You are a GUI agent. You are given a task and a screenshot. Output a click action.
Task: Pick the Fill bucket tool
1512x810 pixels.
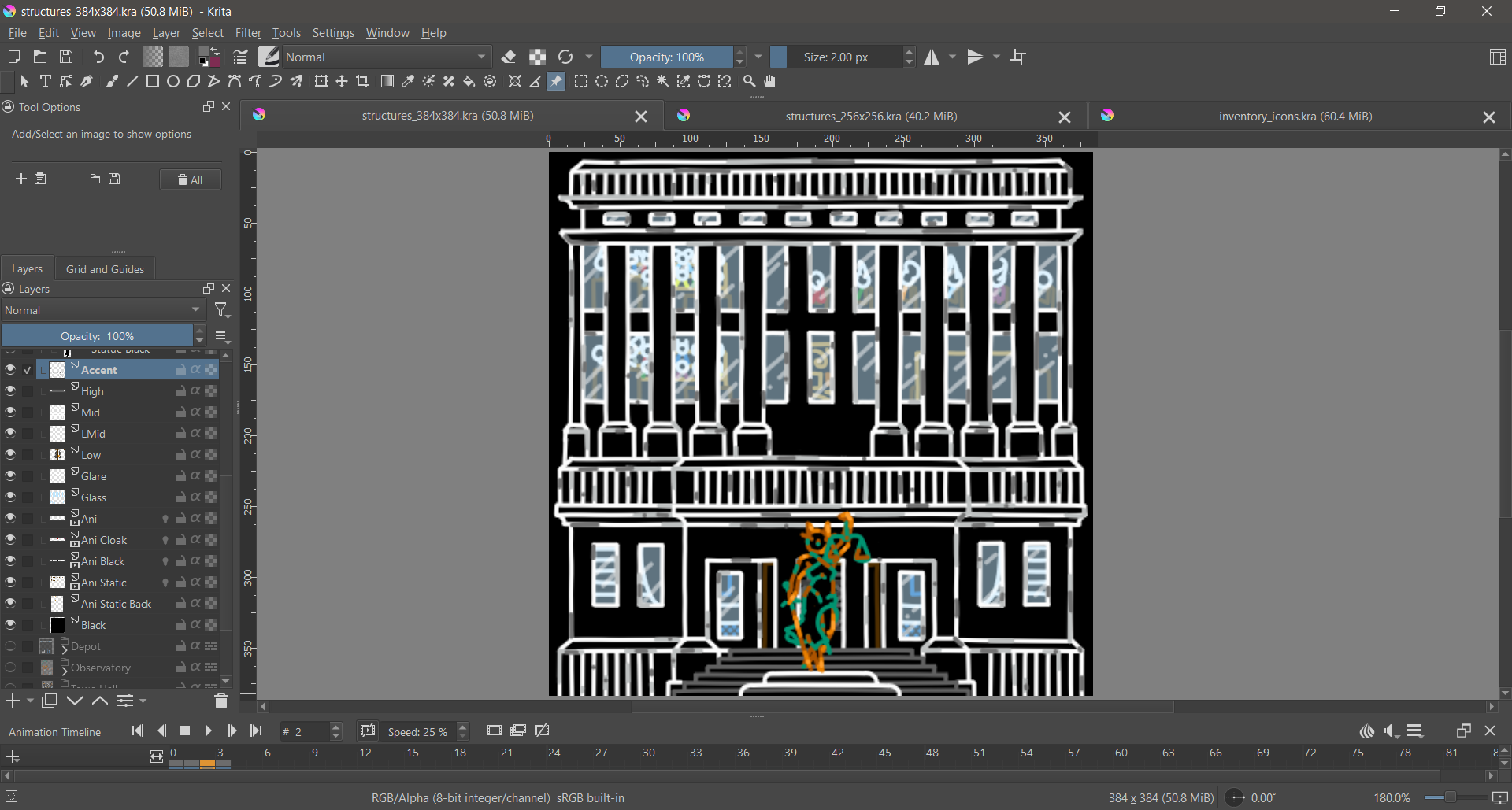click(469, 82)
